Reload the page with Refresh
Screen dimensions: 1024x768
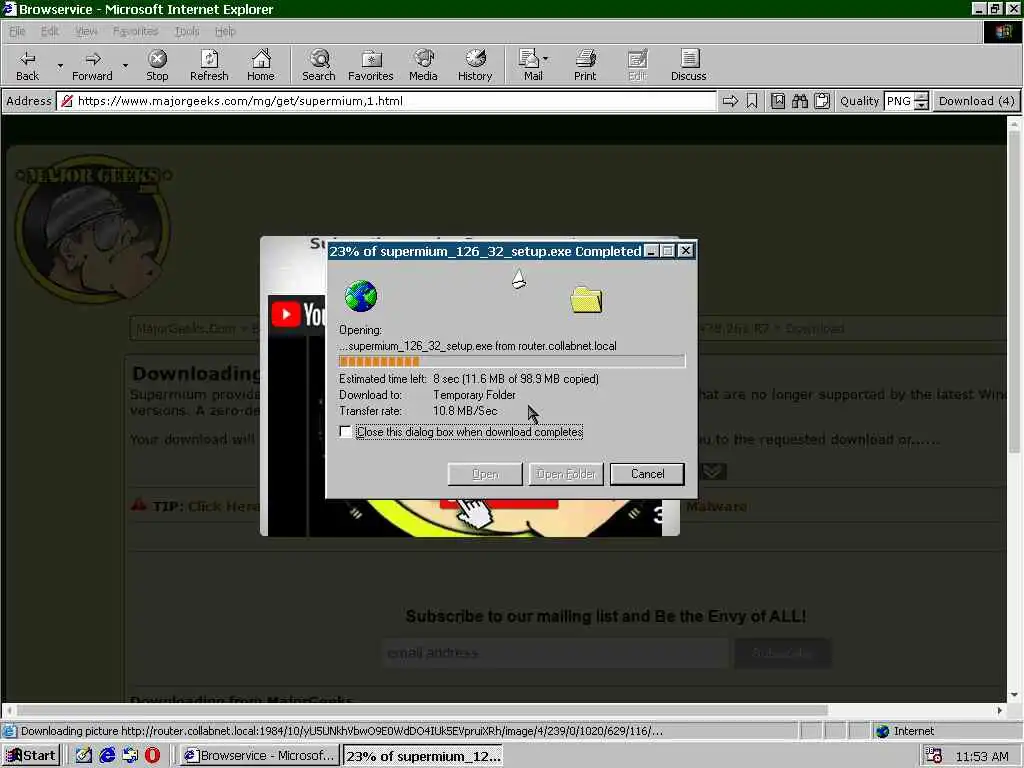209,65
